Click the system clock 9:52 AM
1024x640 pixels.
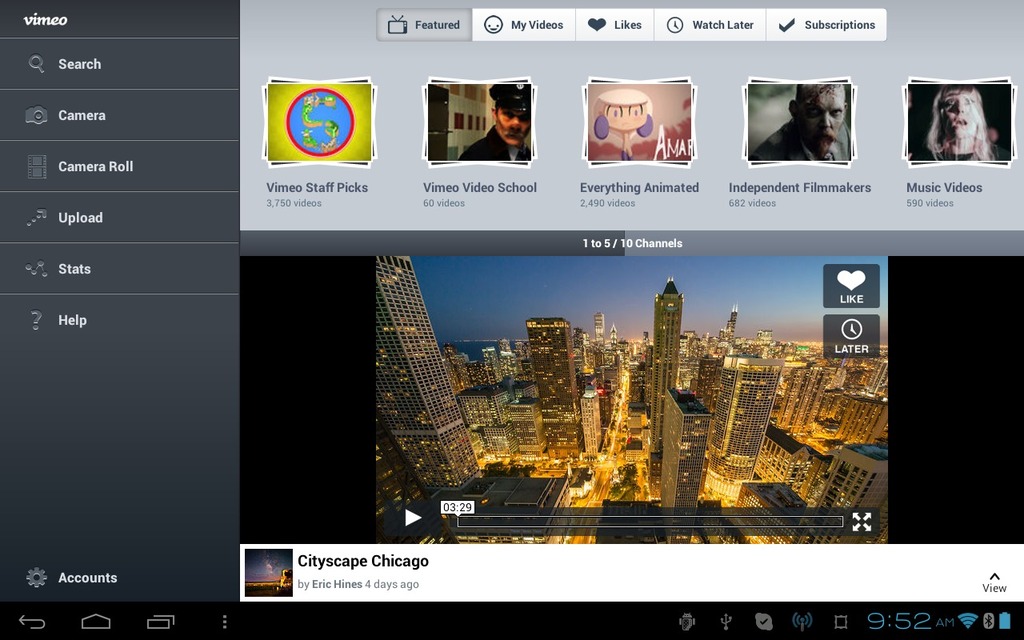(x=911, y=620)
